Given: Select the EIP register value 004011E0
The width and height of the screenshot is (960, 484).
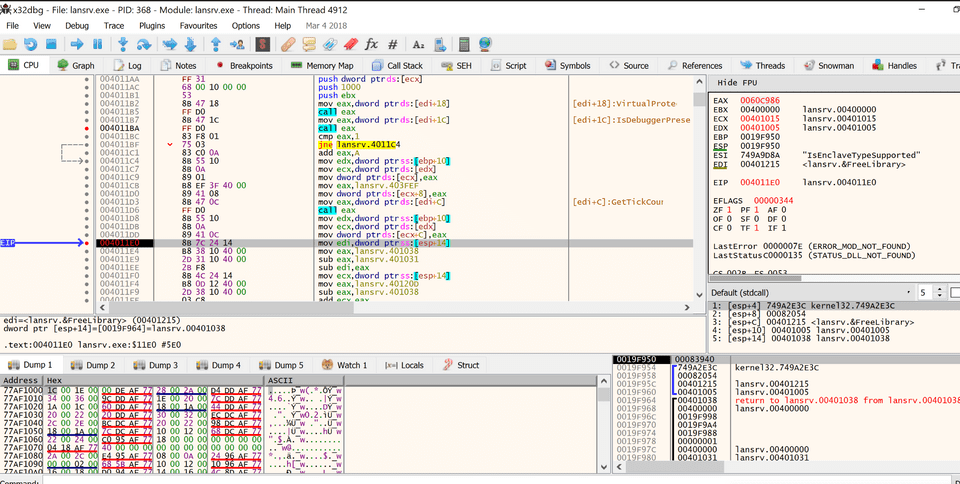Looking at the screenshot, I should click(760, 182).
